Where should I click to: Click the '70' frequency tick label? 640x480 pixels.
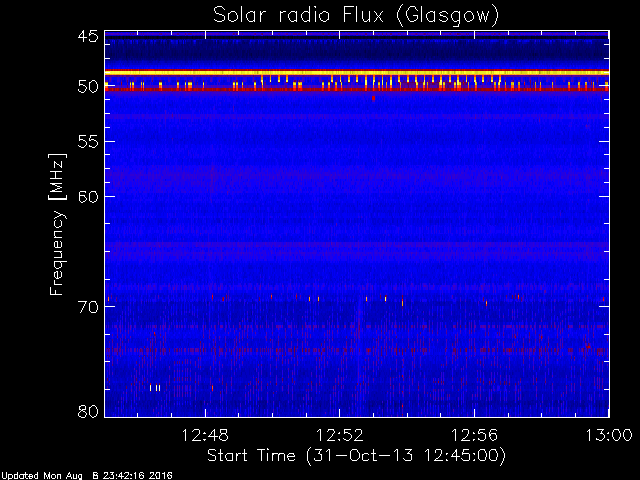coord(88,307)
